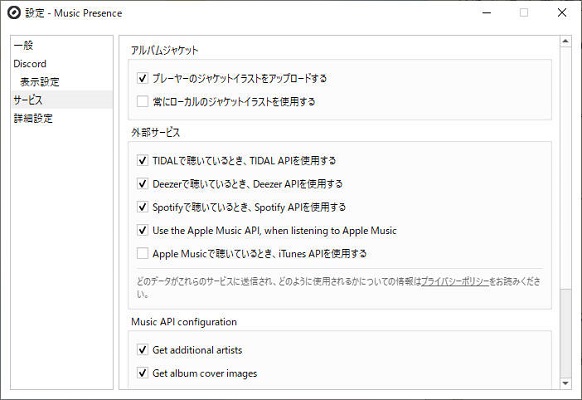Toggle the TIDAL API checkbox
This screenshot has height=400, width=582.
pos(143,160)
